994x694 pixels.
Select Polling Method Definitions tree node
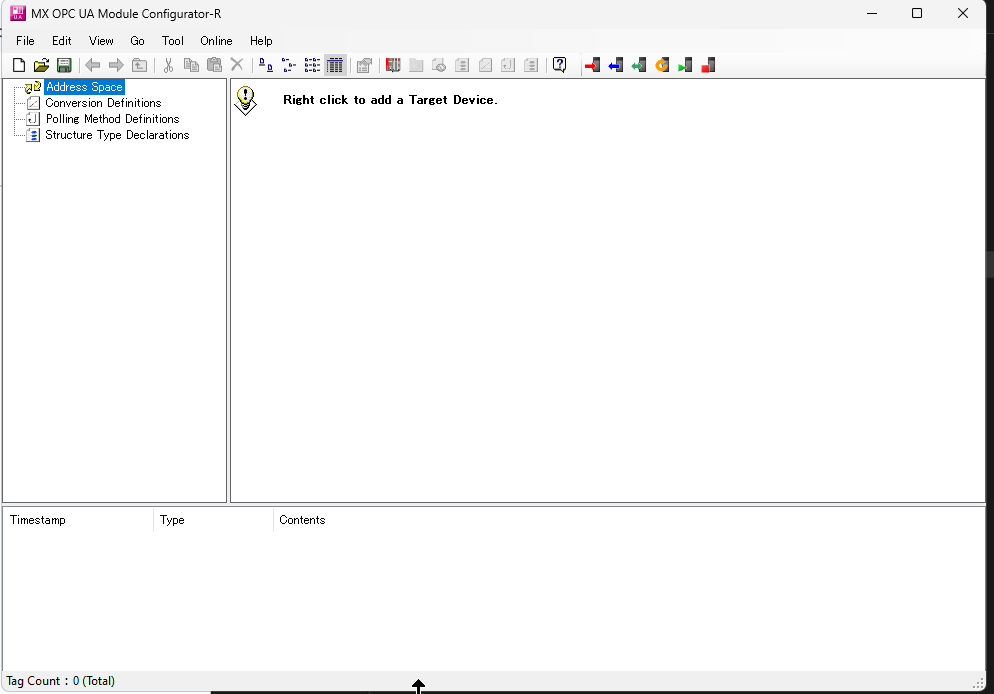click(x=113, y=119)
